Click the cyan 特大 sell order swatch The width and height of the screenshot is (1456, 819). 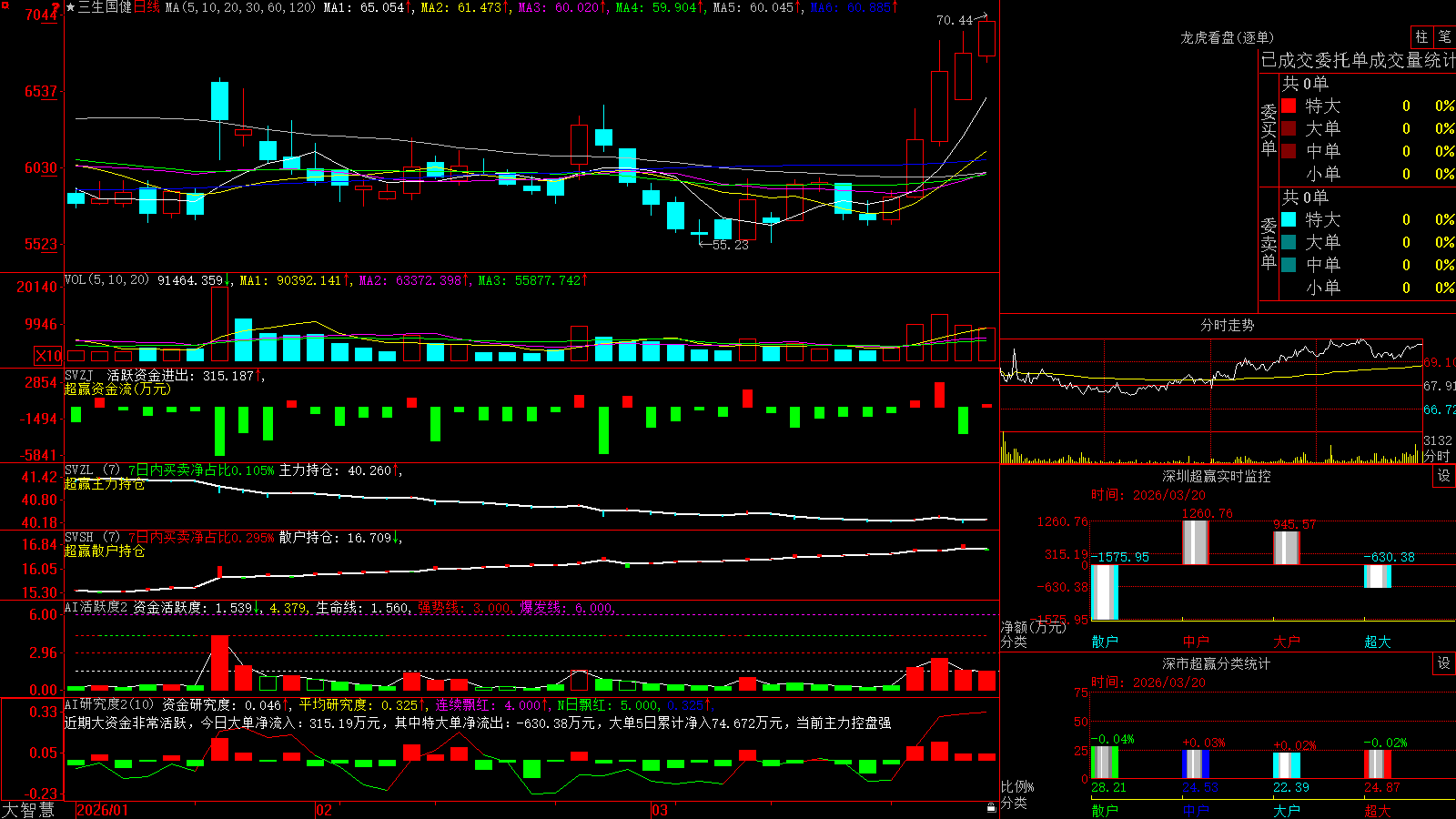[x=1289, y=219]
